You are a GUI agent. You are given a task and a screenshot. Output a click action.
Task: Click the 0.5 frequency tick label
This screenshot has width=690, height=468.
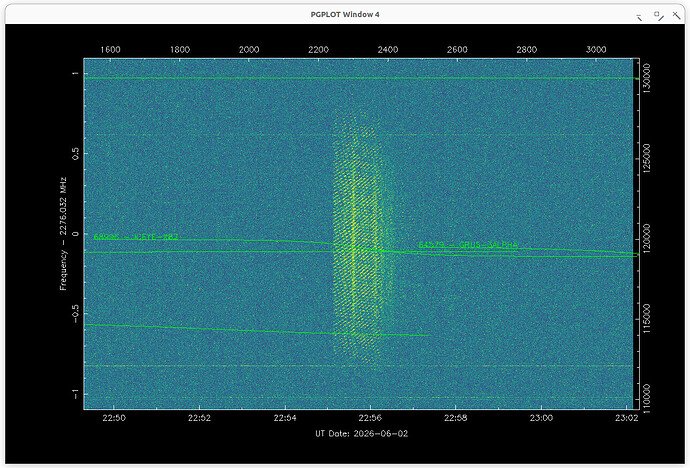pyautogui.click(x=75, y=154)
